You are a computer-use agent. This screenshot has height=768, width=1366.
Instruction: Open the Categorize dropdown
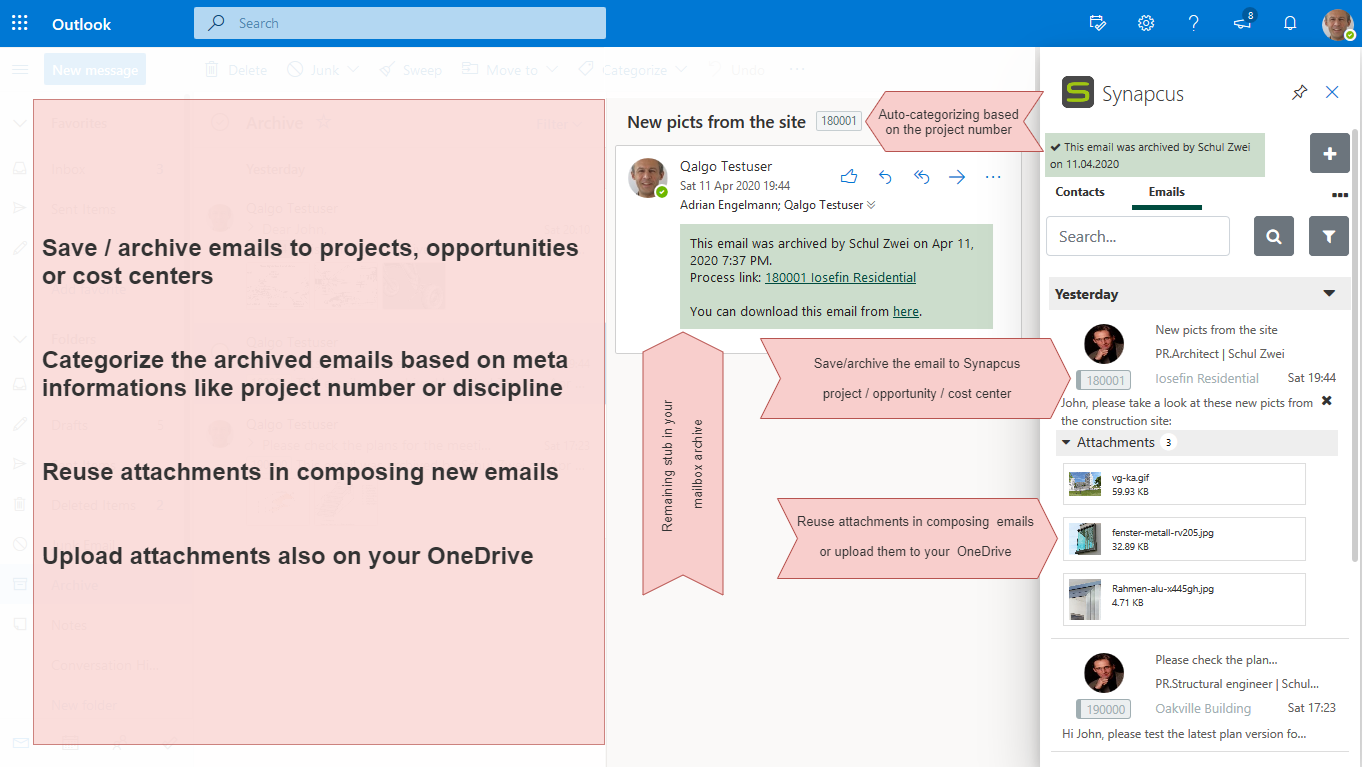[x=632, y=70]
